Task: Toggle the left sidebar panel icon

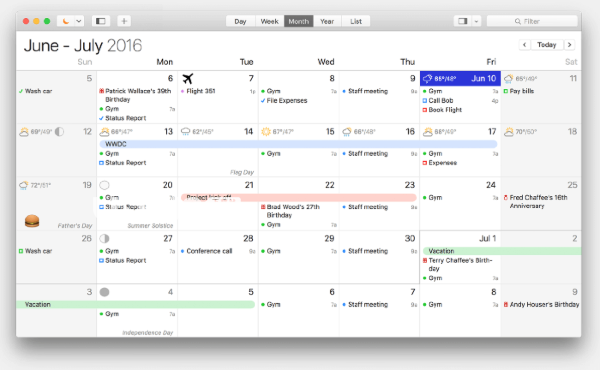Action: point(101,21)
